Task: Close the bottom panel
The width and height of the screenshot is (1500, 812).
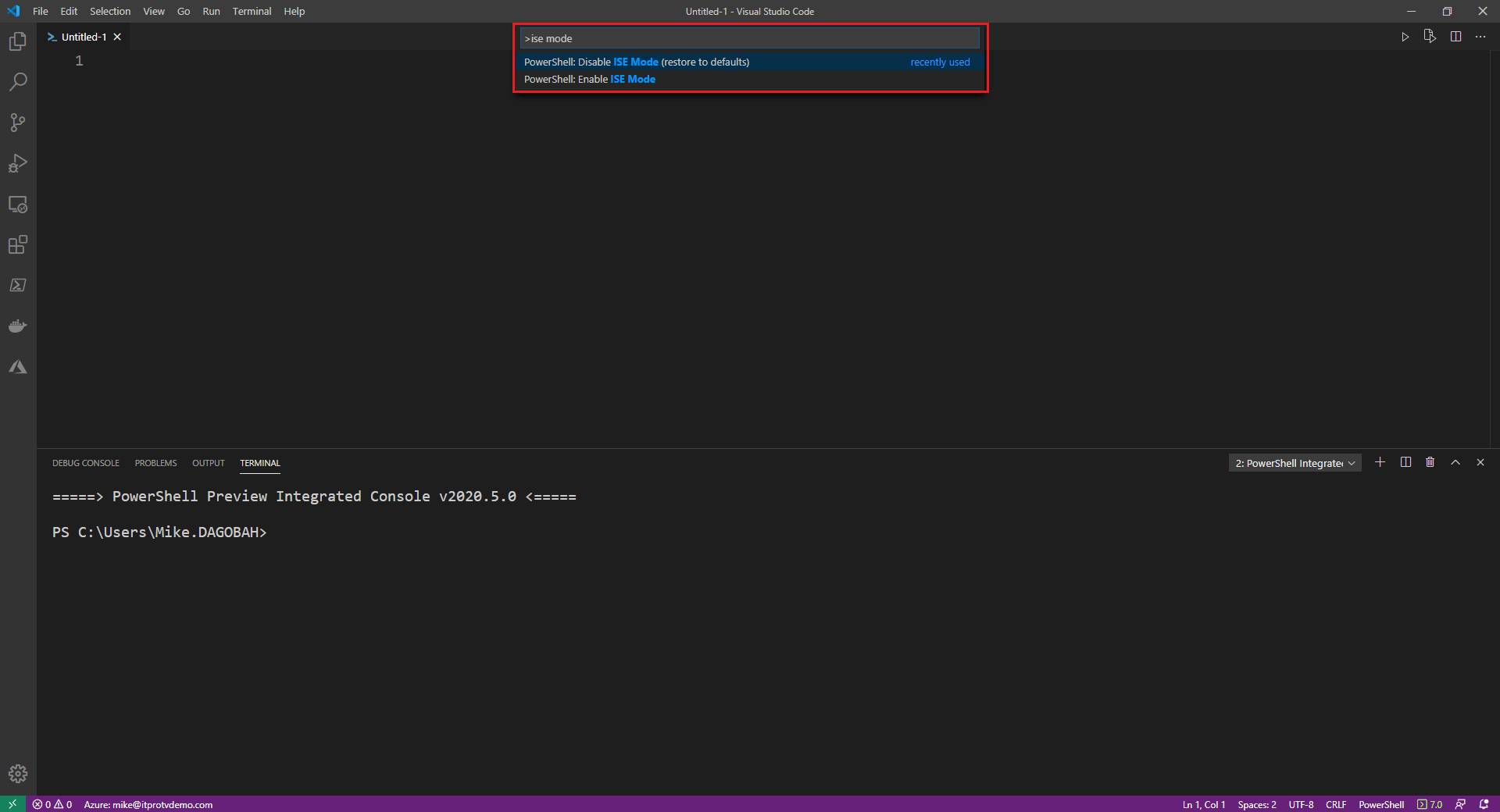Action: coord(1480,462)
